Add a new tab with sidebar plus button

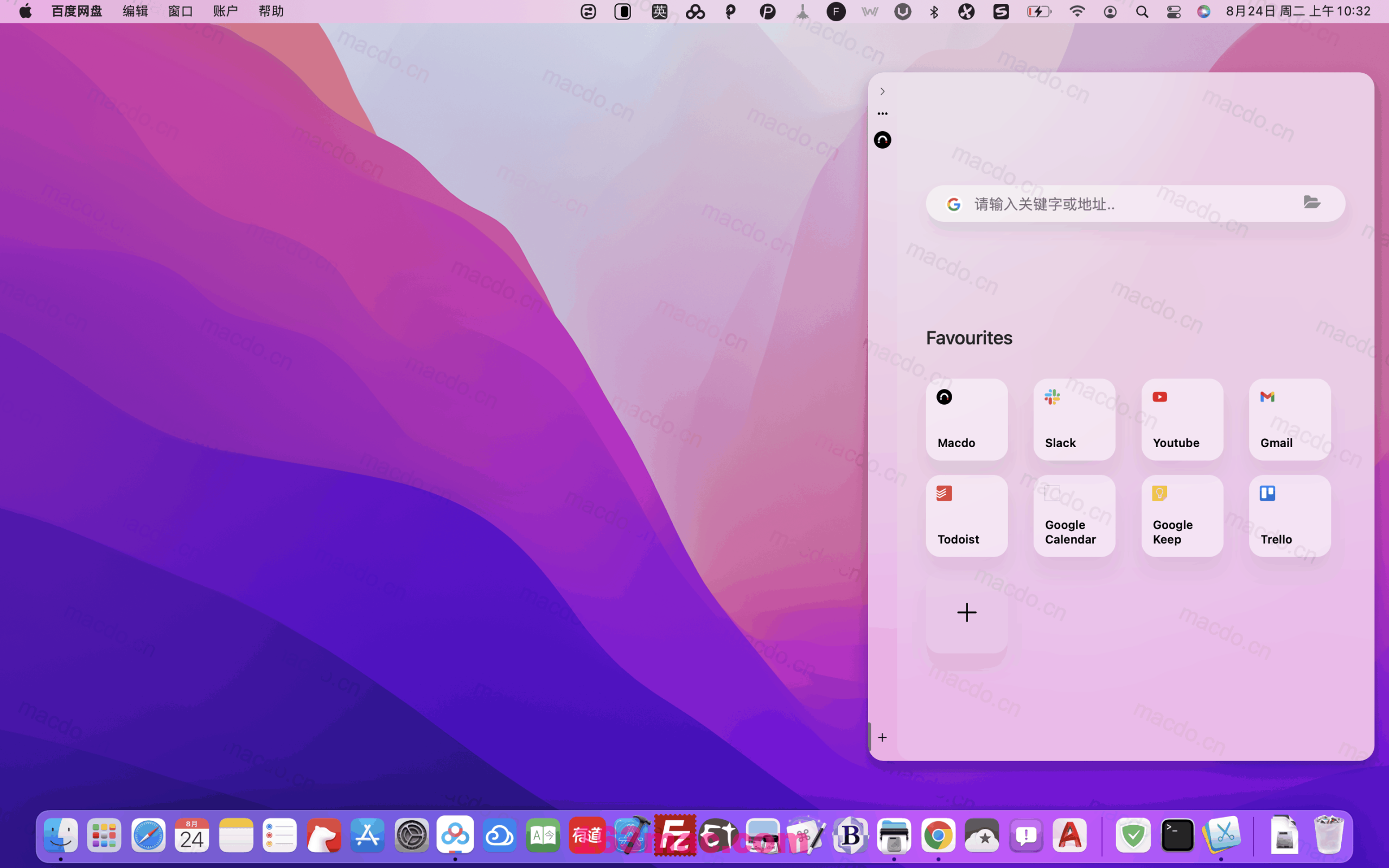(882, 737)
